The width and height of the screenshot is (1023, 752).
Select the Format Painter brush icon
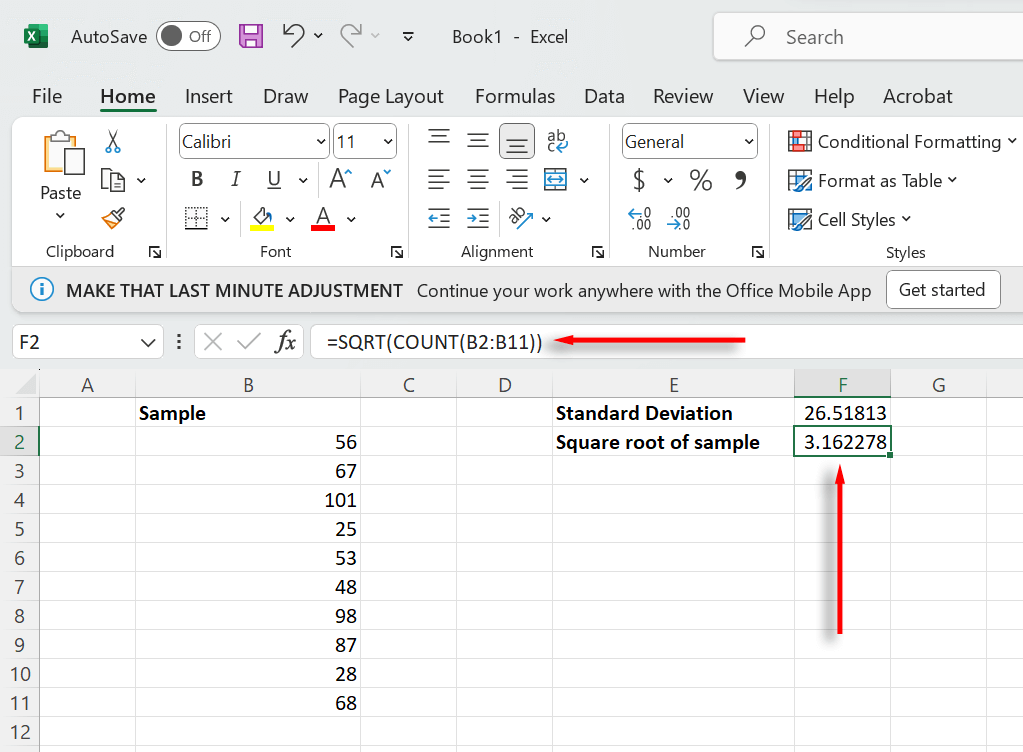pyautogui.click(x=112, y=218)
